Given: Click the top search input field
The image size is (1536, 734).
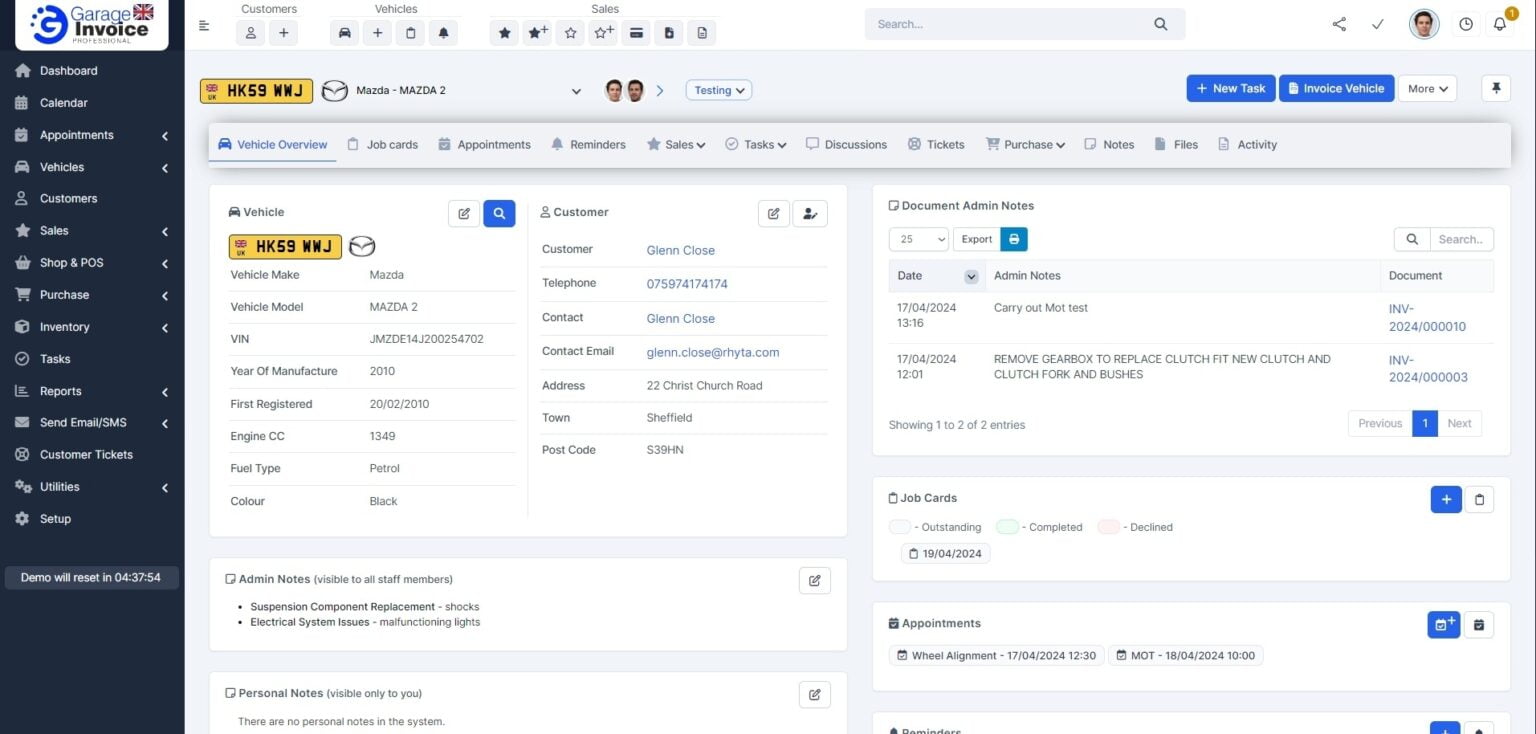Looking at the screenshot, I should tap(1010, 24).
